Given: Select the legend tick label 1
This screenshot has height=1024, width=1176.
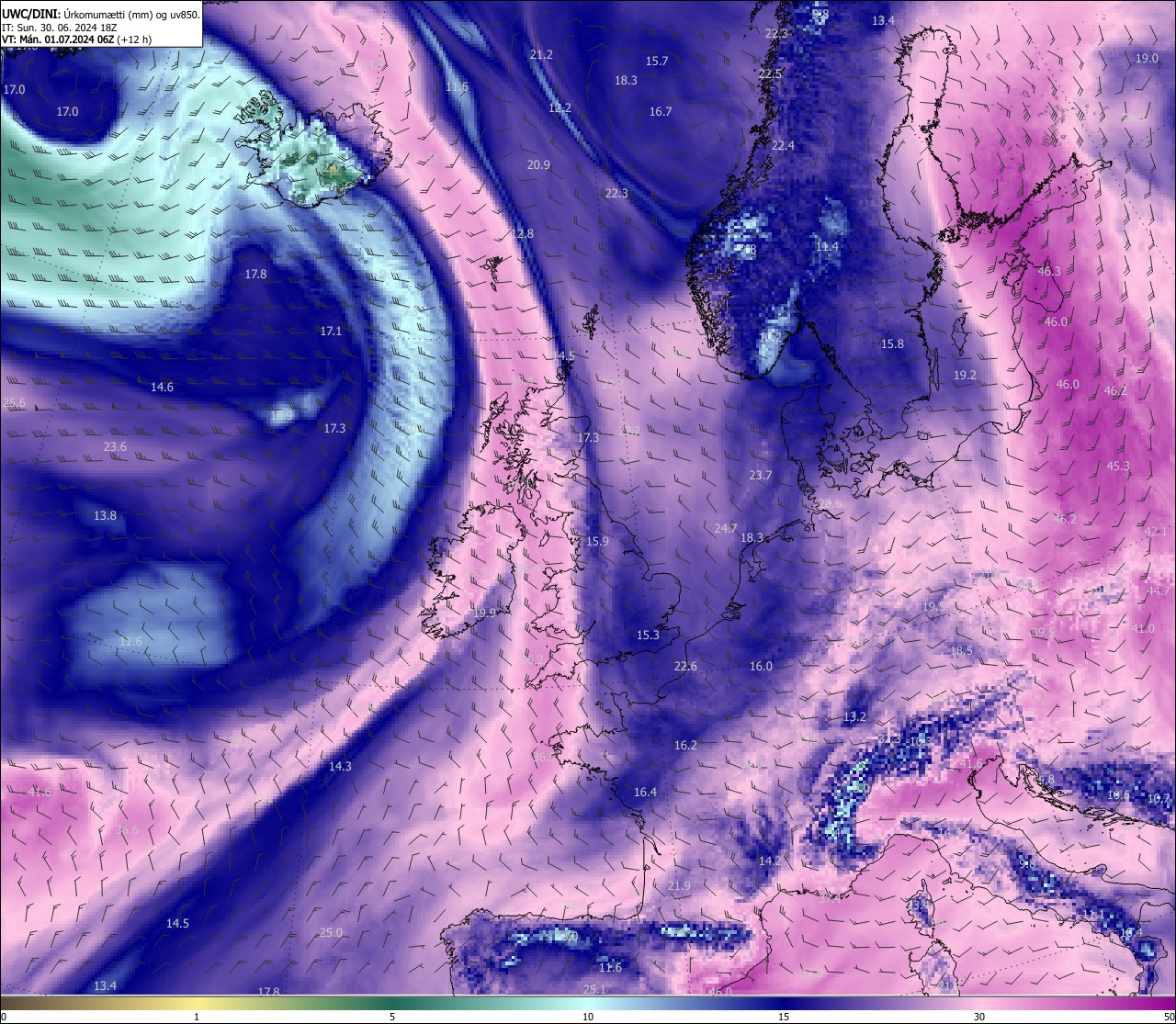Looking at the screenshot, I should tap(197, 1017).
